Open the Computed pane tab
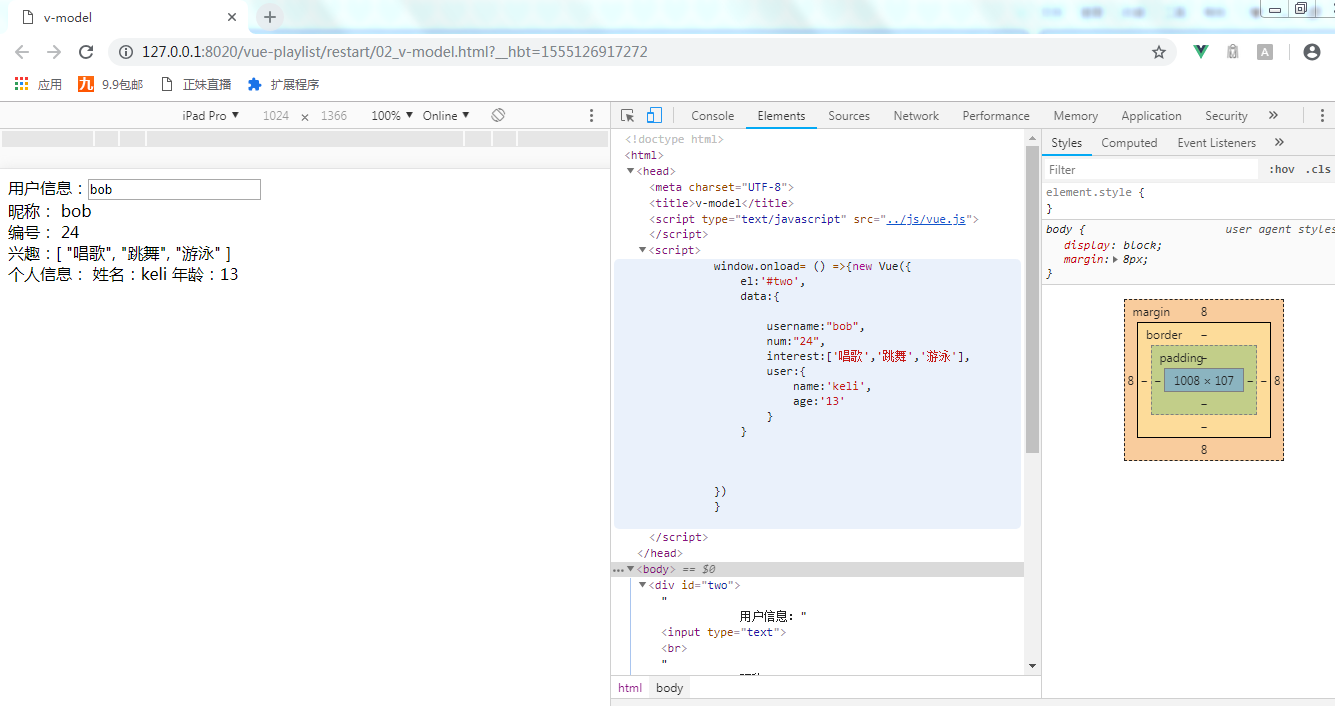 [1129, 143]
